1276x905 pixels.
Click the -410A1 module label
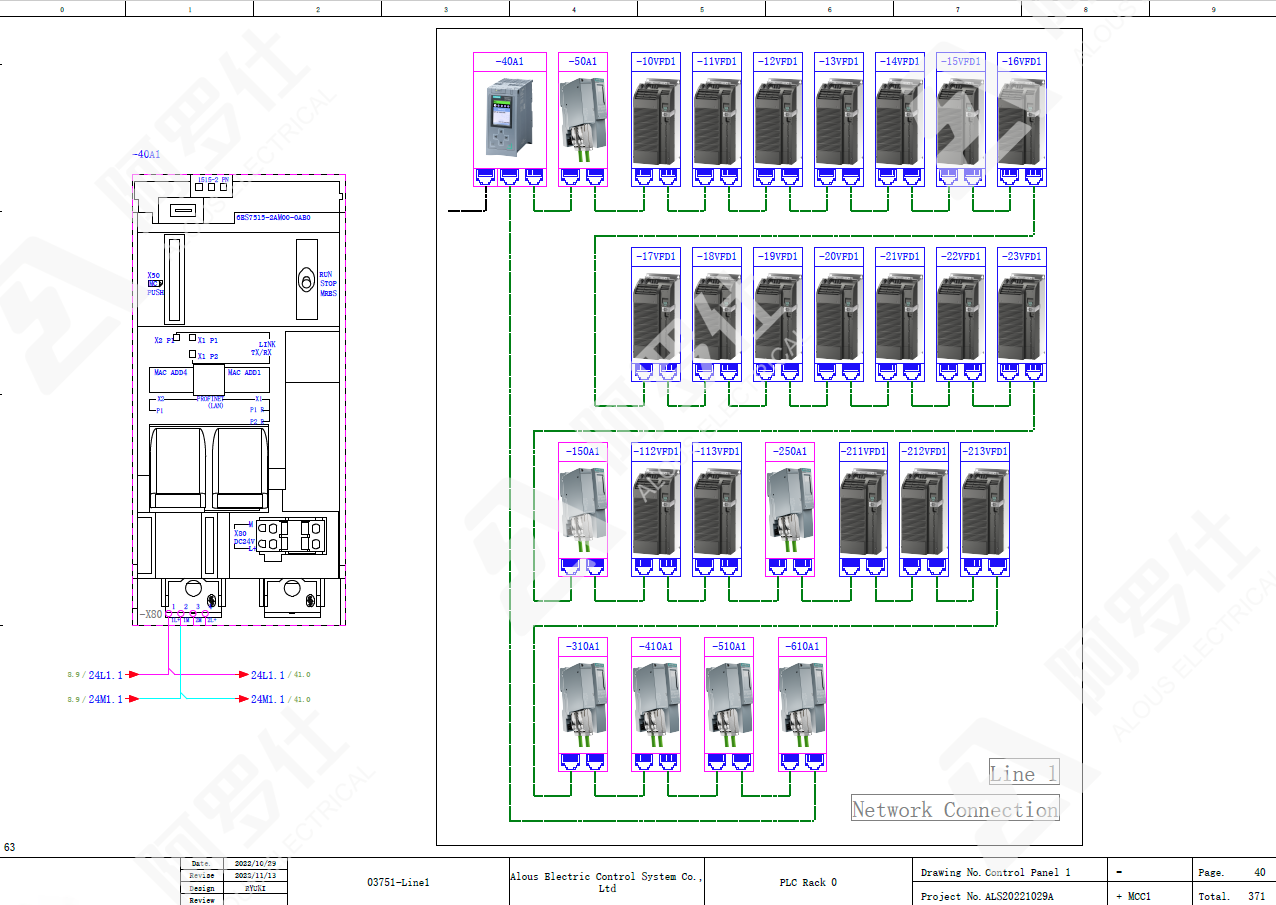tap(655, 646)
